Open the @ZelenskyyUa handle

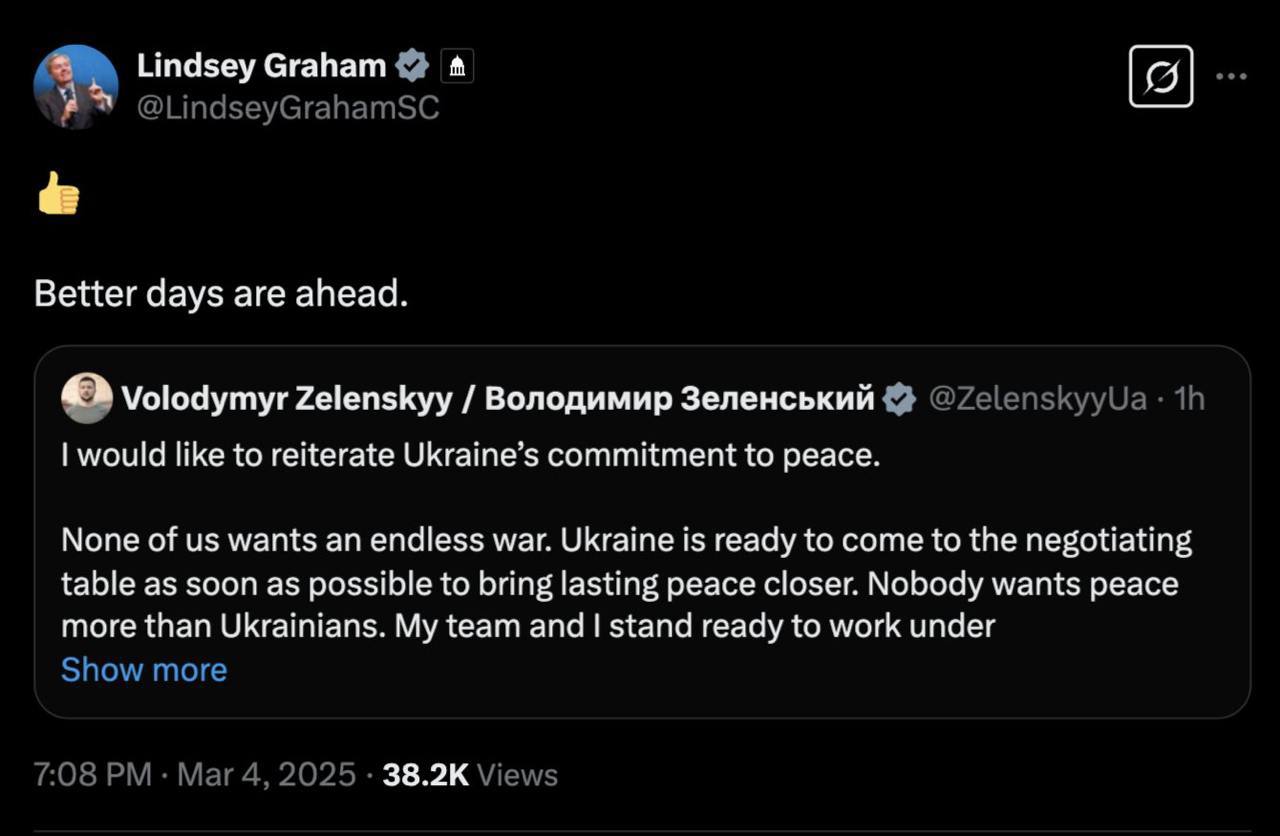[x=1037, y=399]
